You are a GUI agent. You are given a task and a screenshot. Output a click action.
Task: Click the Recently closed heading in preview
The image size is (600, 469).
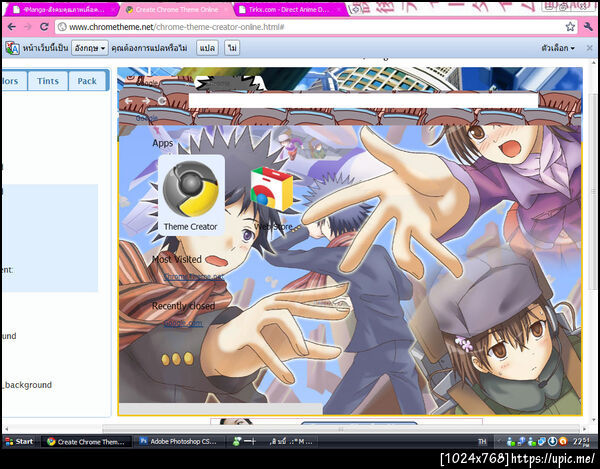pyautogui.click(x=183, y=306)
